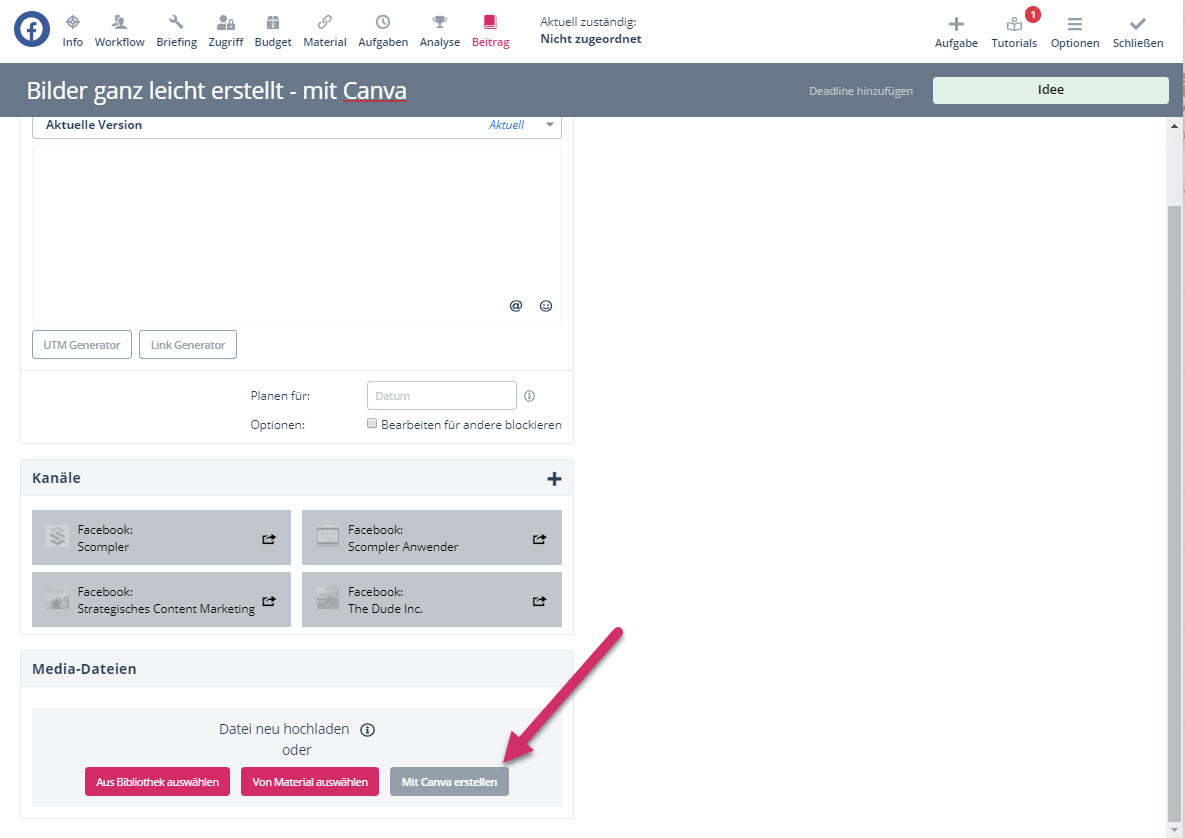Show info next to Datum field

530,396
